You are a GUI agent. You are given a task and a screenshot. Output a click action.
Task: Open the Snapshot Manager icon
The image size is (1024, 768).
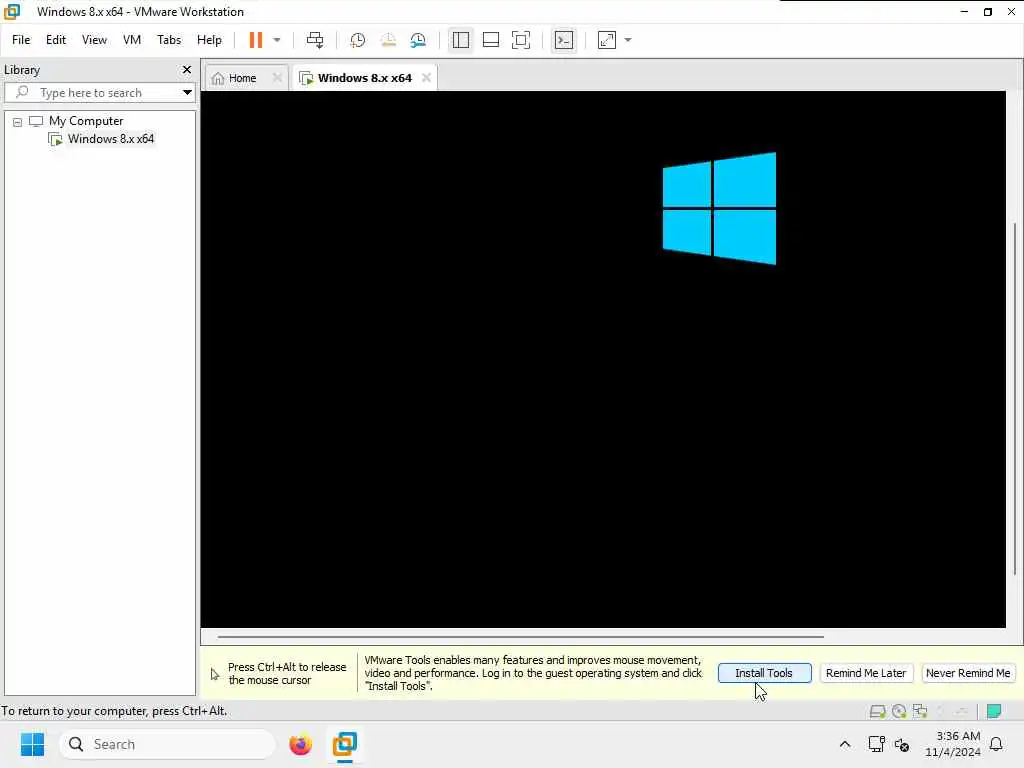coord(418,40)
